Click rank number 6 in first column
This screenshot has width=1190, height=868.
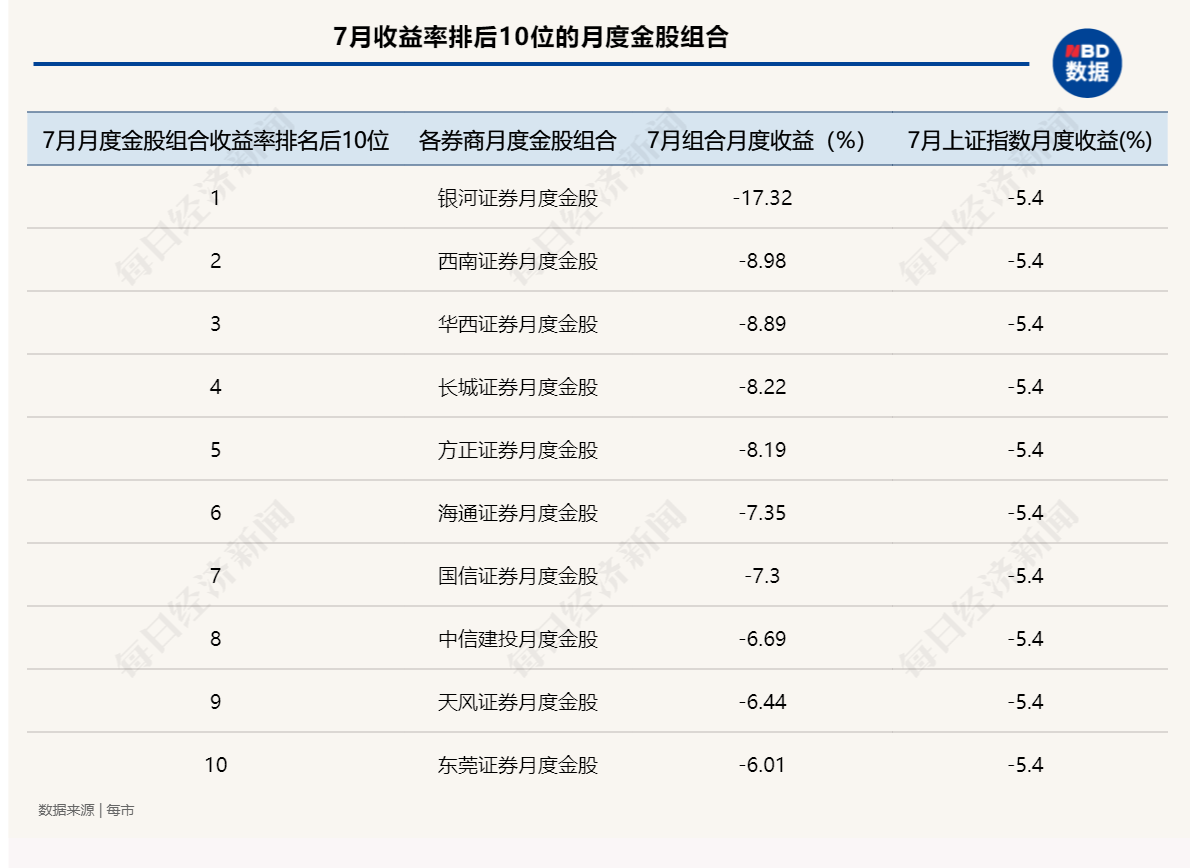pos(216,513)
